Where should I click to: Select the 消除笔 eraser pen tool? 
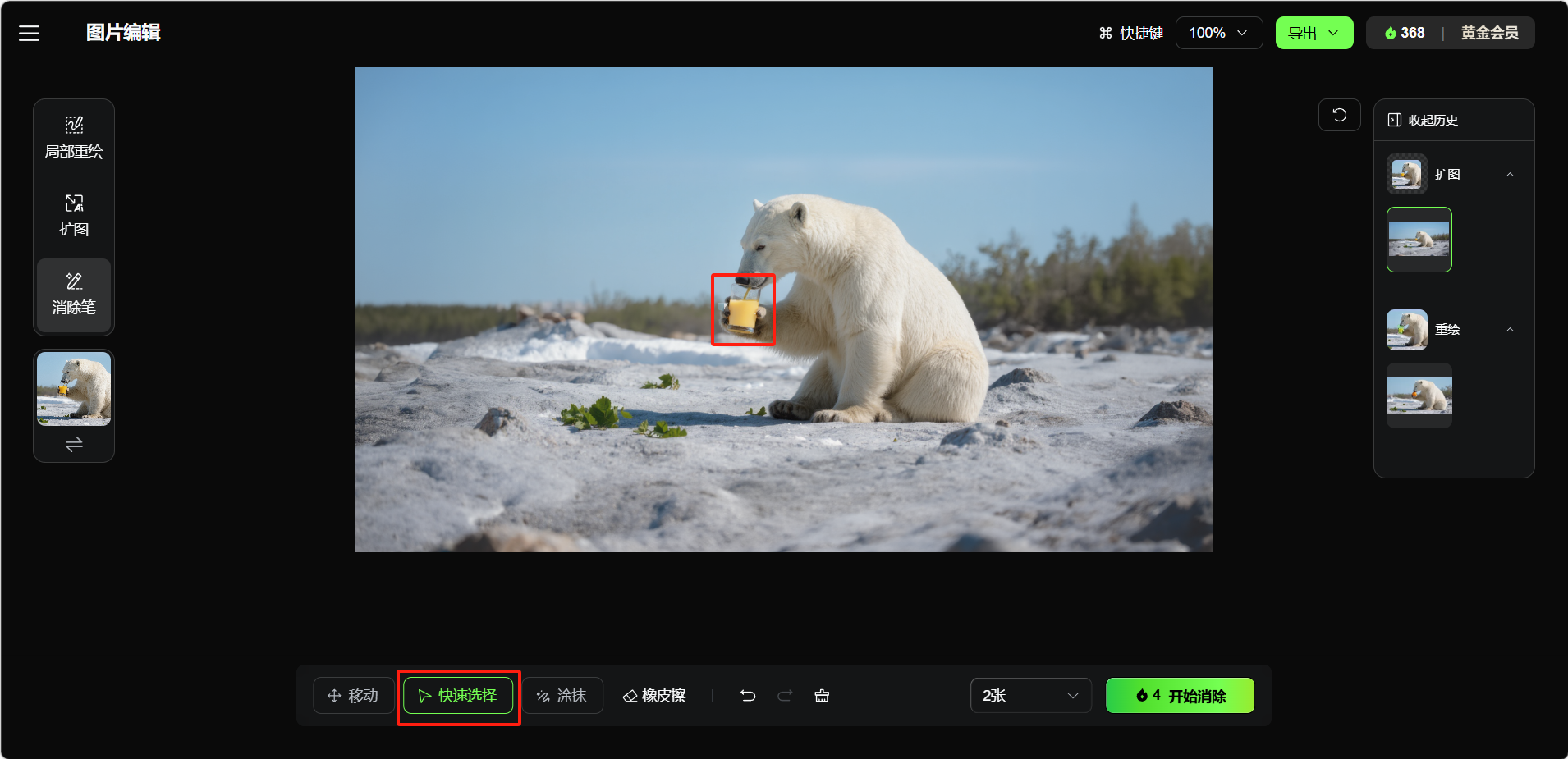pos(74,295)
